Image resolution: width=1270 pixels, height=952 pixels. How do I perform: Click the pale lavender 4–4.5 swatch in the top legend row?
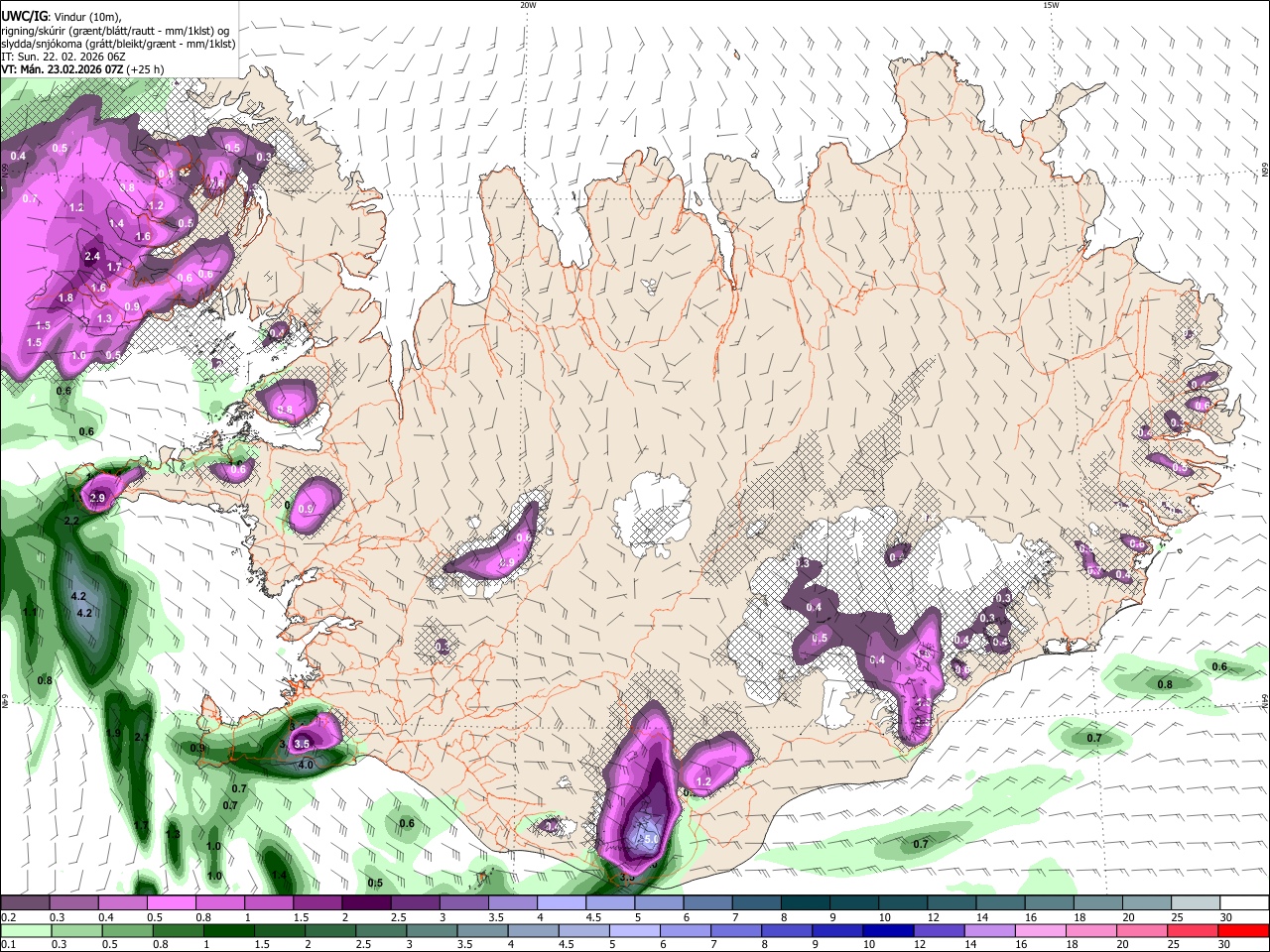[x=561, y=903]
